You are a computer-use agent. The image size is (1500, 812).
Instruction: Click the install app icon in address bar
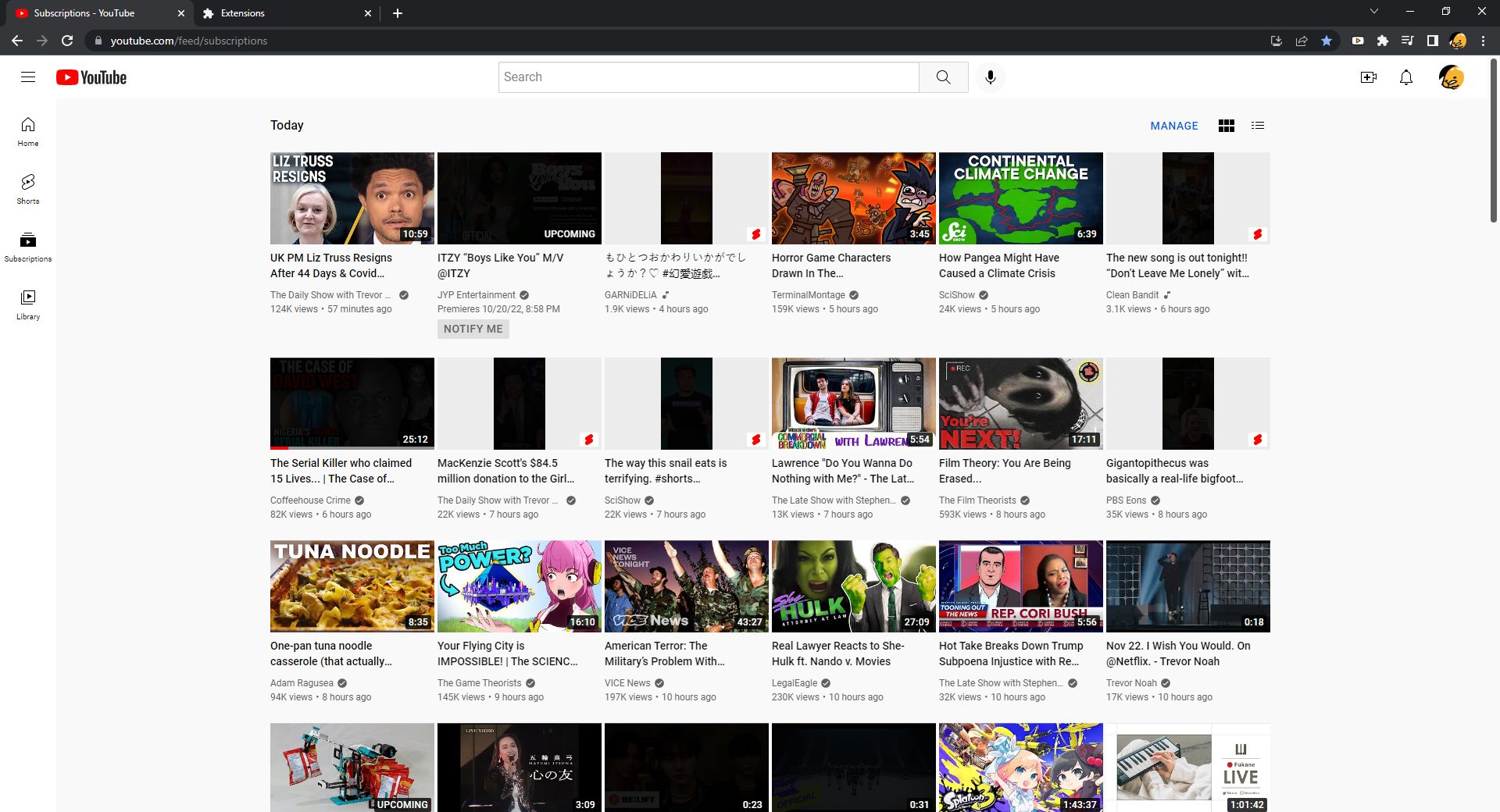click(1277, 41)
